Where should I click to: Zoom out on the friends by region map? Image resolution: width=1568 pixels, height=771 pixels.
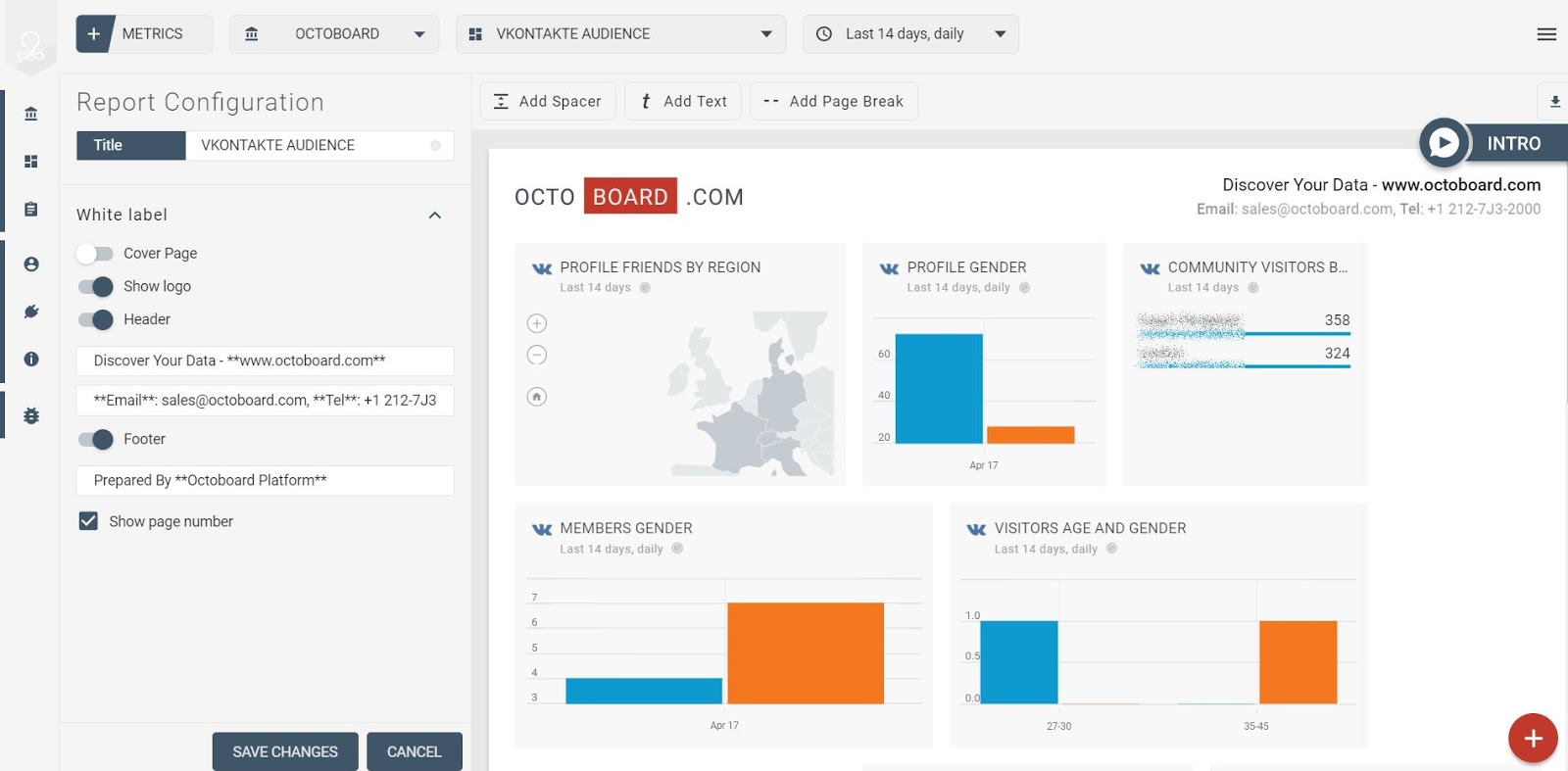[x=537, y=355]
